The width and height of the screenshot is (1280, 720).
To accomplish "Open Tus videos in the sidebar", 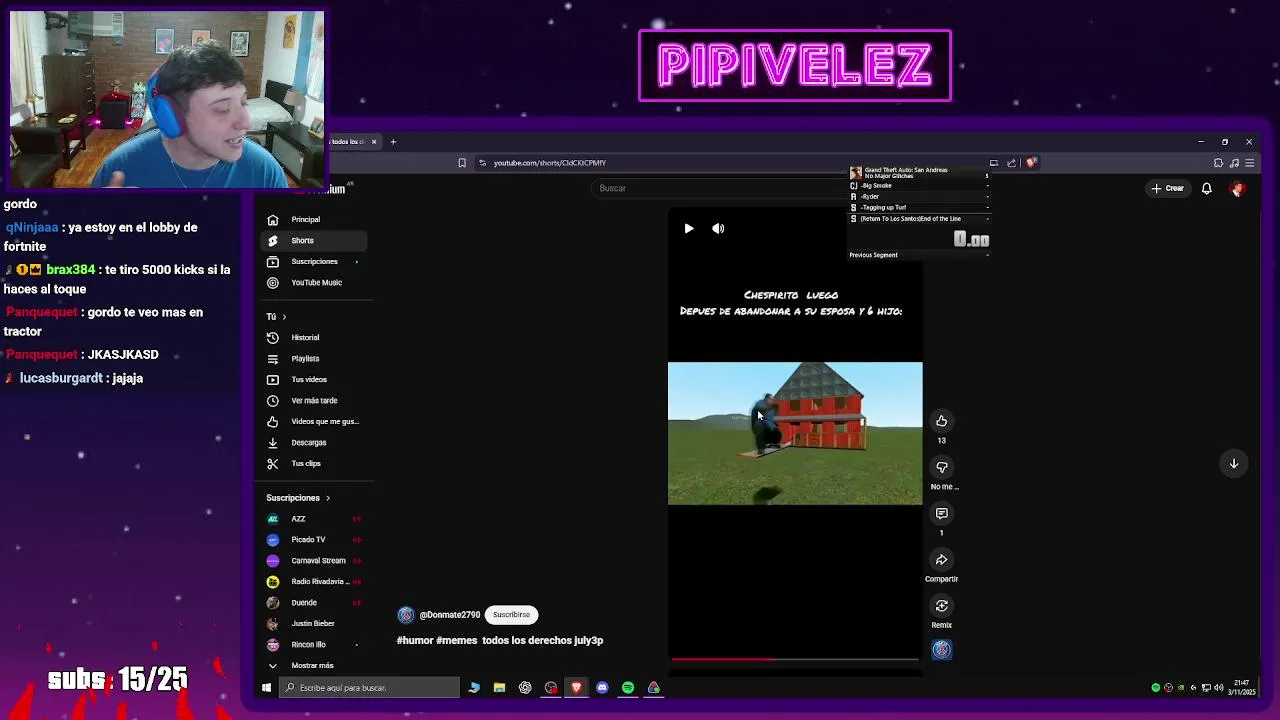I will [x=314, y=380].
